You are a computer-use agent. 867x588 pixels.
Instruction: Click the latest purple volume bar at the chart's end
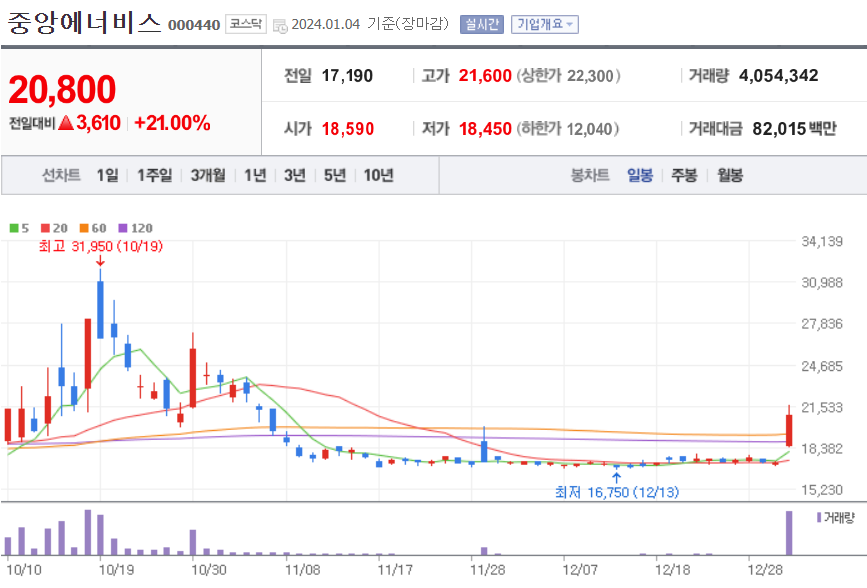(x=789, y=533)
